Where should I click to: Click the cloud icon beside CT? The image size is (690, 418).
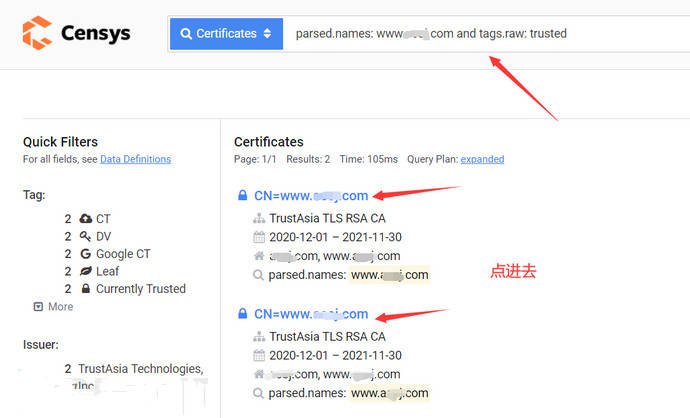point(85,218)
